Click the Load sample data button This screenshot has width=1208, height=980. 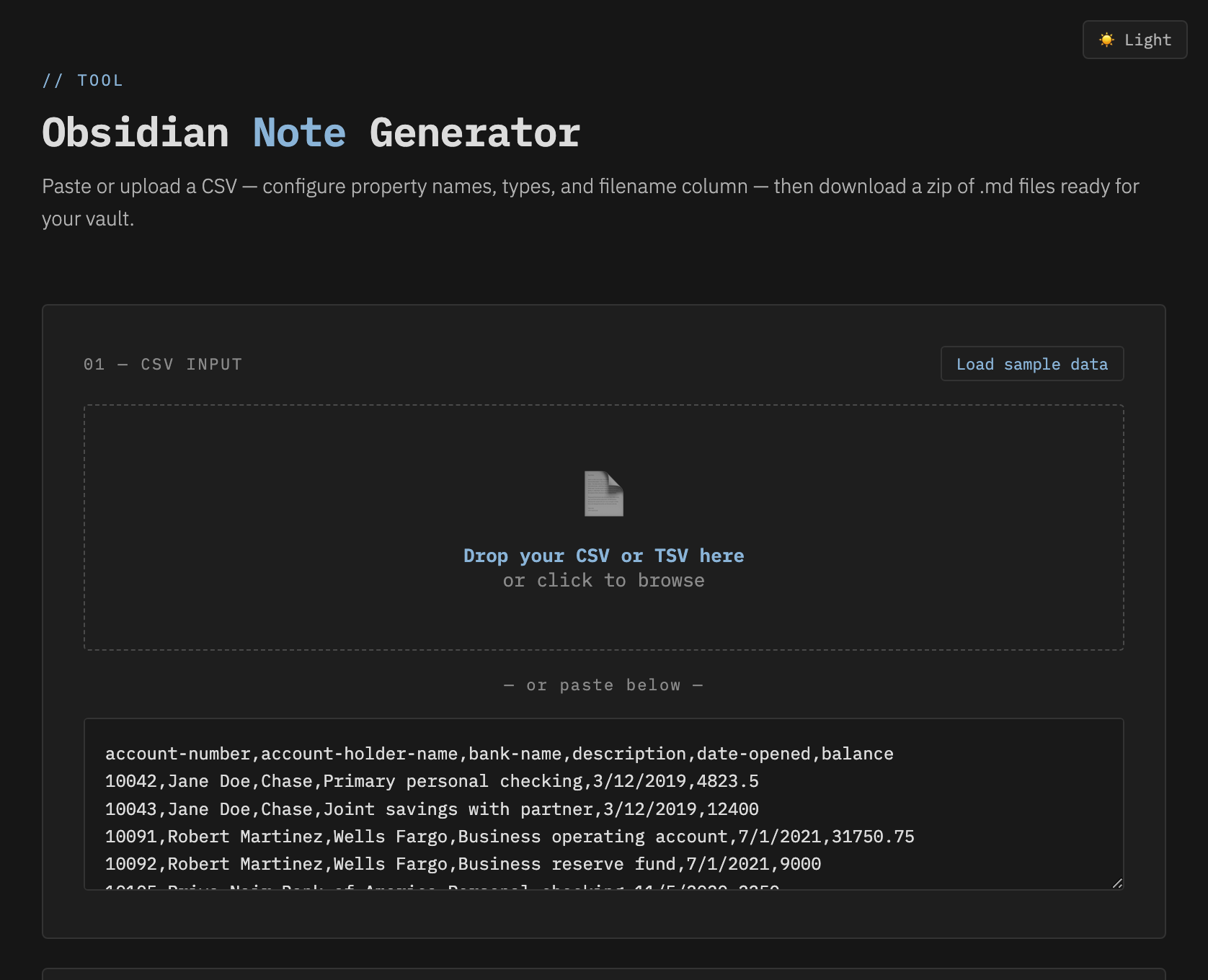click(1031, 364)
